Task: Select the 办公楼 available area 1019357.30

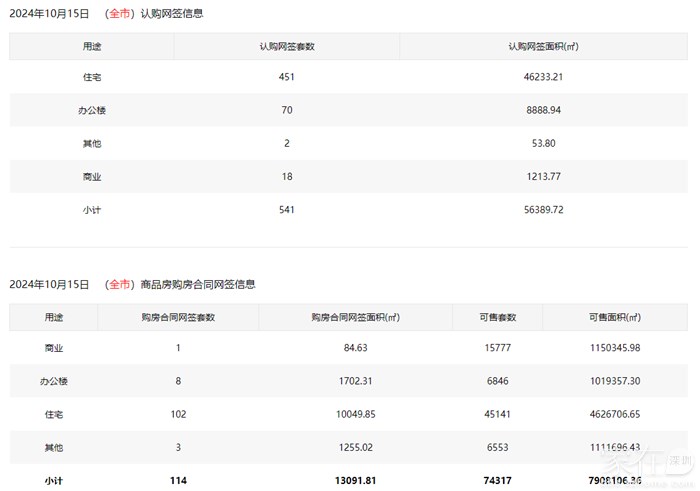Action: tap(614, 381)
